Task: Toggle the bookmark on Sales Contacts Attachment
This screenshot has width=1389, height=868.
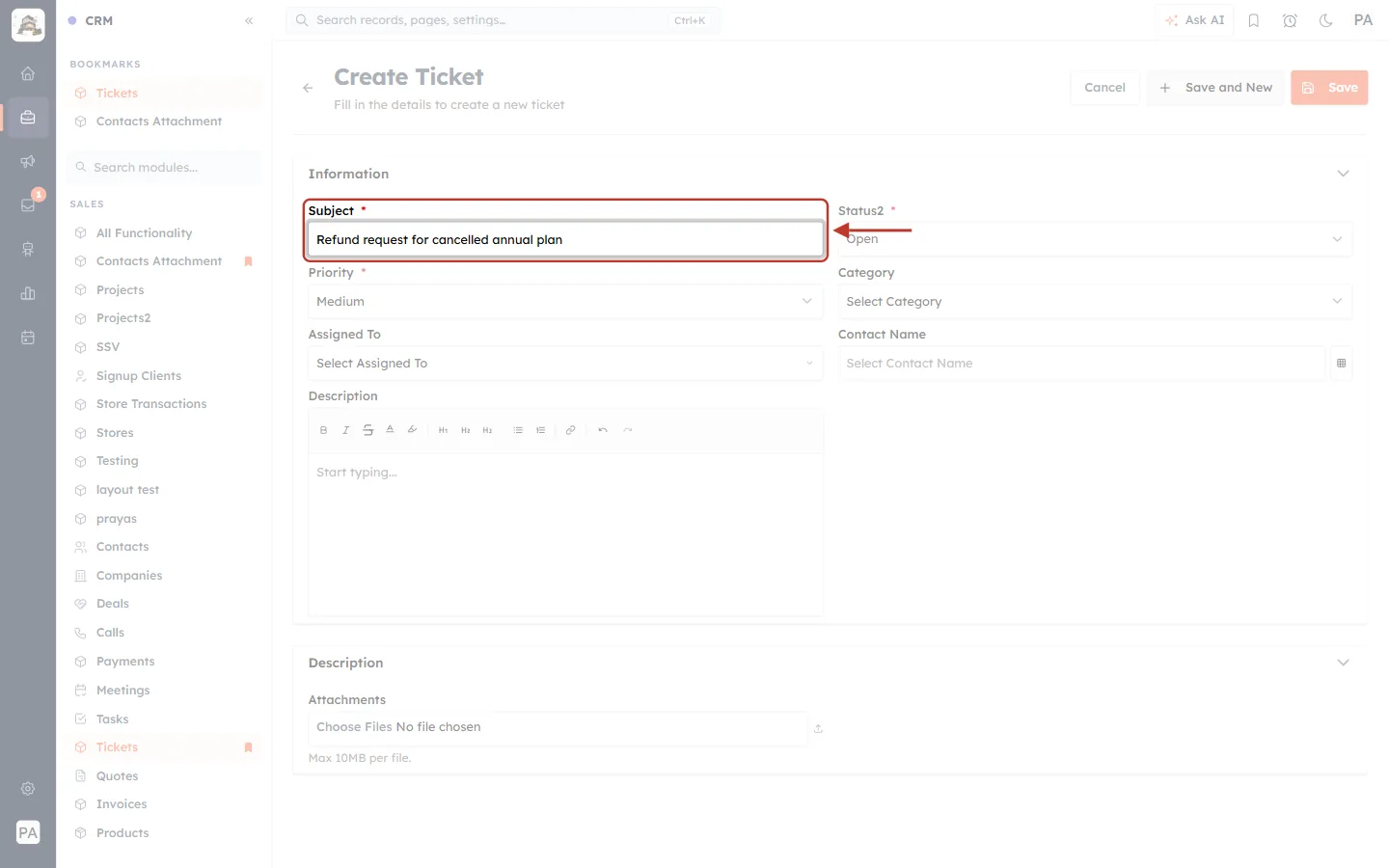Action: point(248,261)
